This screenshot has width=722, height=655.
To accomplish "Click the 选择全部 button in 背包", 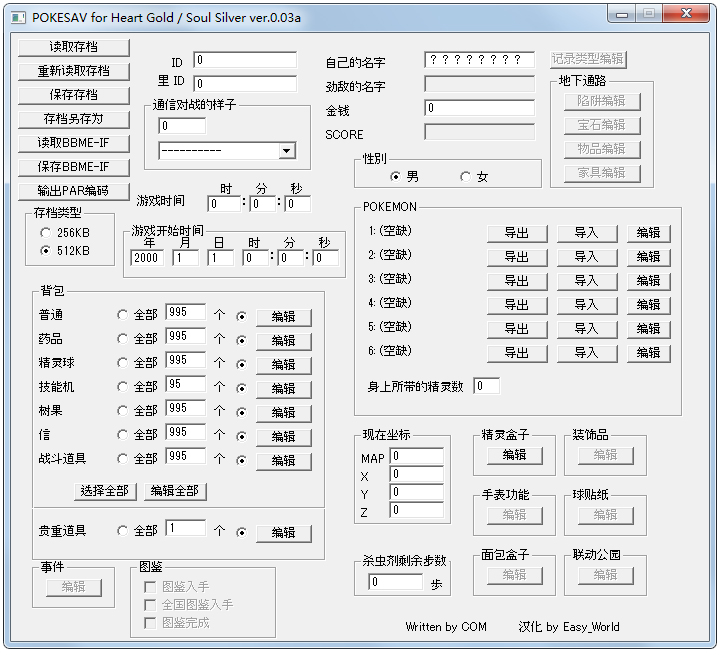I will click(105, 491).
